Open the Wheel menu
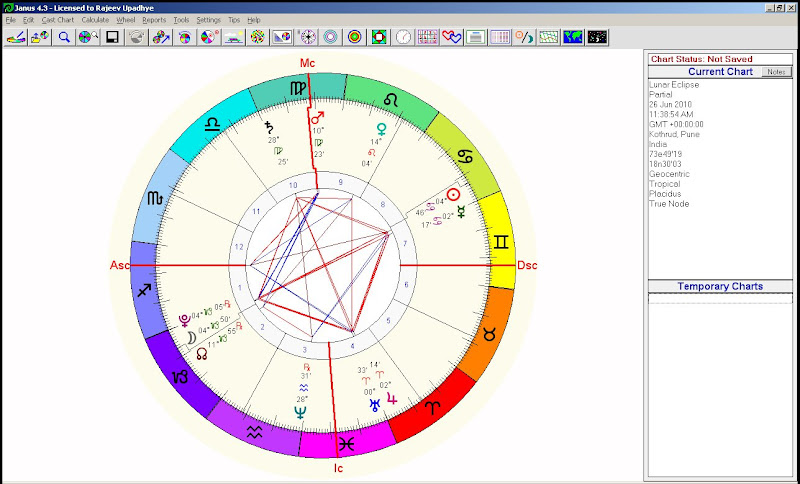Image resolution: width=800 pixels, height=484 pixels. point(126,20)
